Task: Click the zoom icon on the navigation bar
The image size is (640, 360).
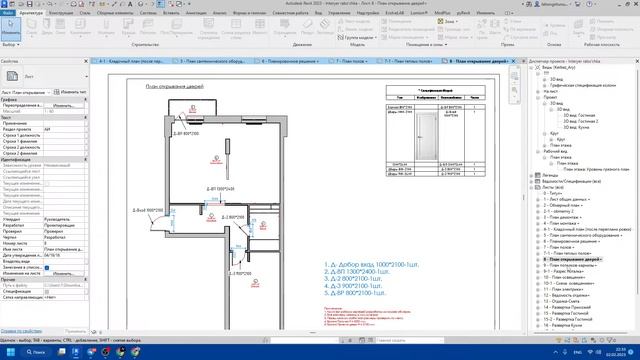Action: tap(514, 90)
